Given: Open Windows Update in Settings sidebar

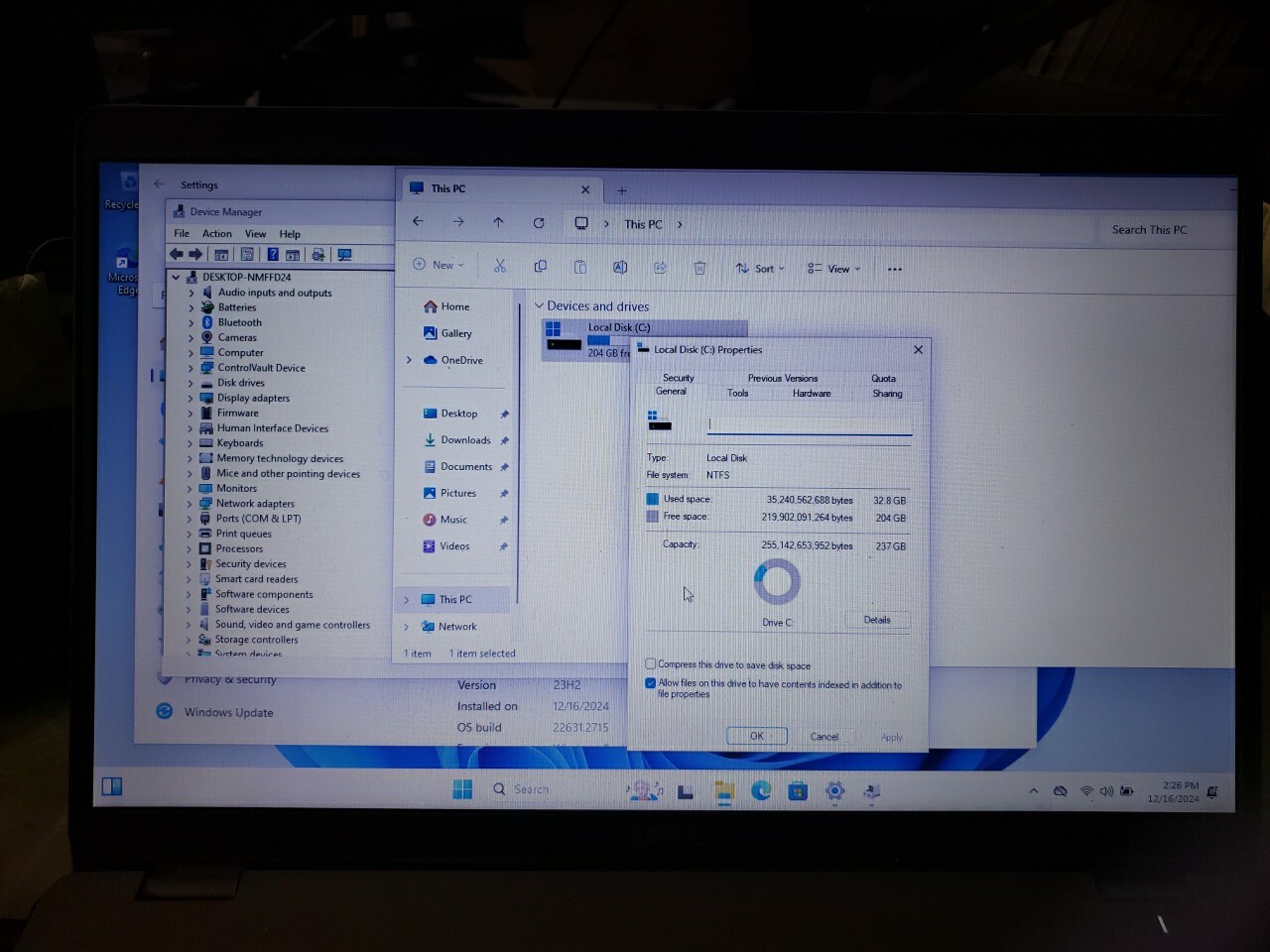Looking at the screenshot, I should (x=228, y=712).
